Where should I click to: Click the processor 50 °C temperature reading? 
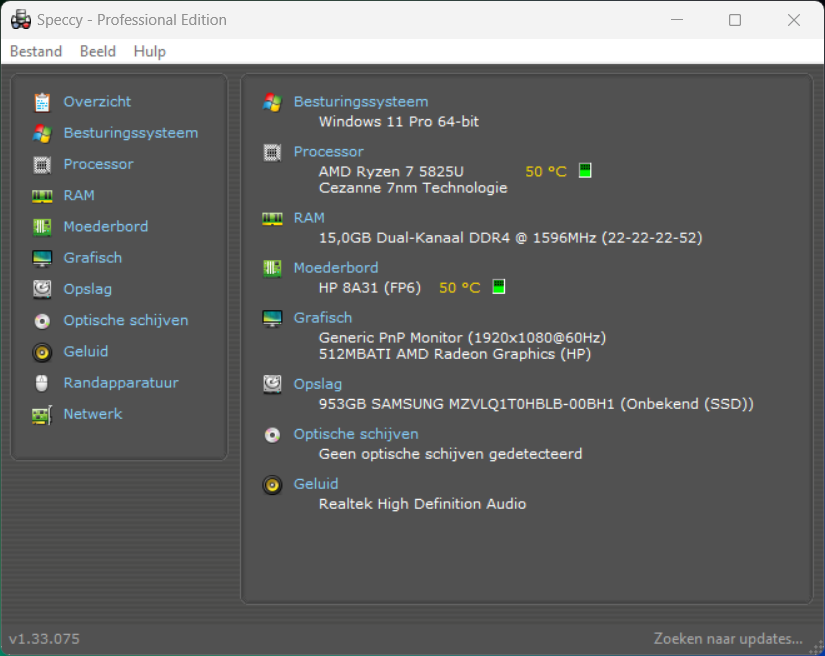546,171
